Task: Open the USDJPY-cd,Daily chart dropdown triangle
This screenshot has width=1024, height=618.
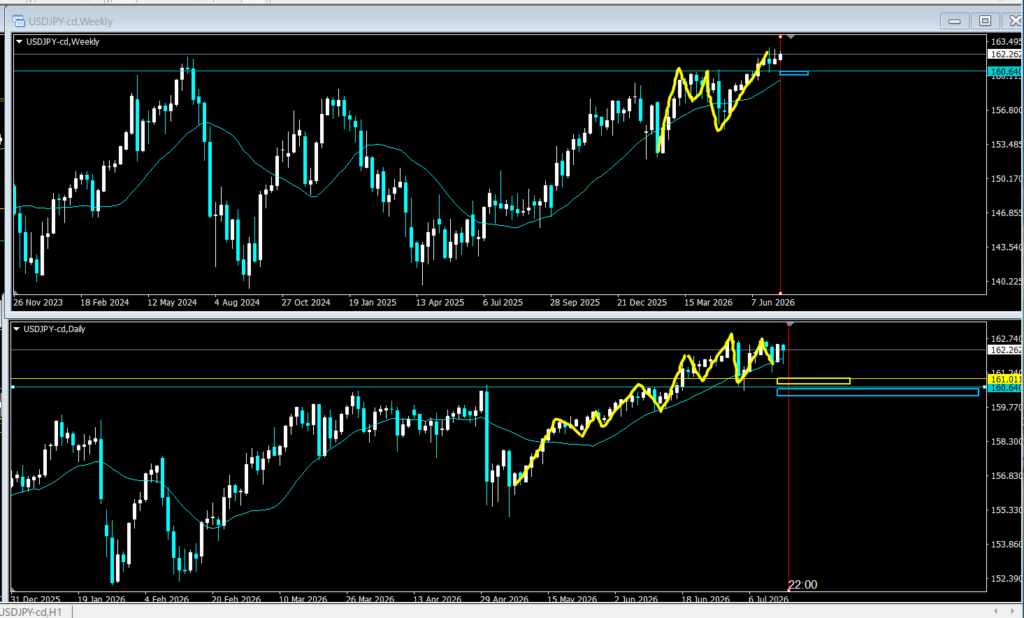Action: [x=17, y=329]
